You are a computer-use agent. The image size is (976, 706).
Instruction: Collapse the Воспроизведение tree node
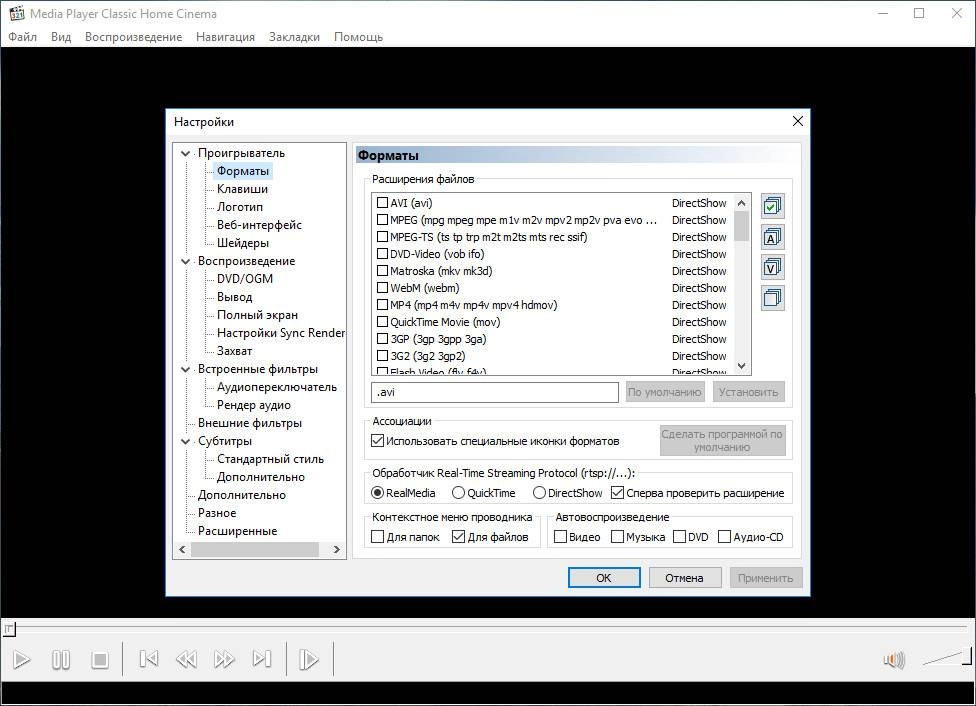click(185, 261)
